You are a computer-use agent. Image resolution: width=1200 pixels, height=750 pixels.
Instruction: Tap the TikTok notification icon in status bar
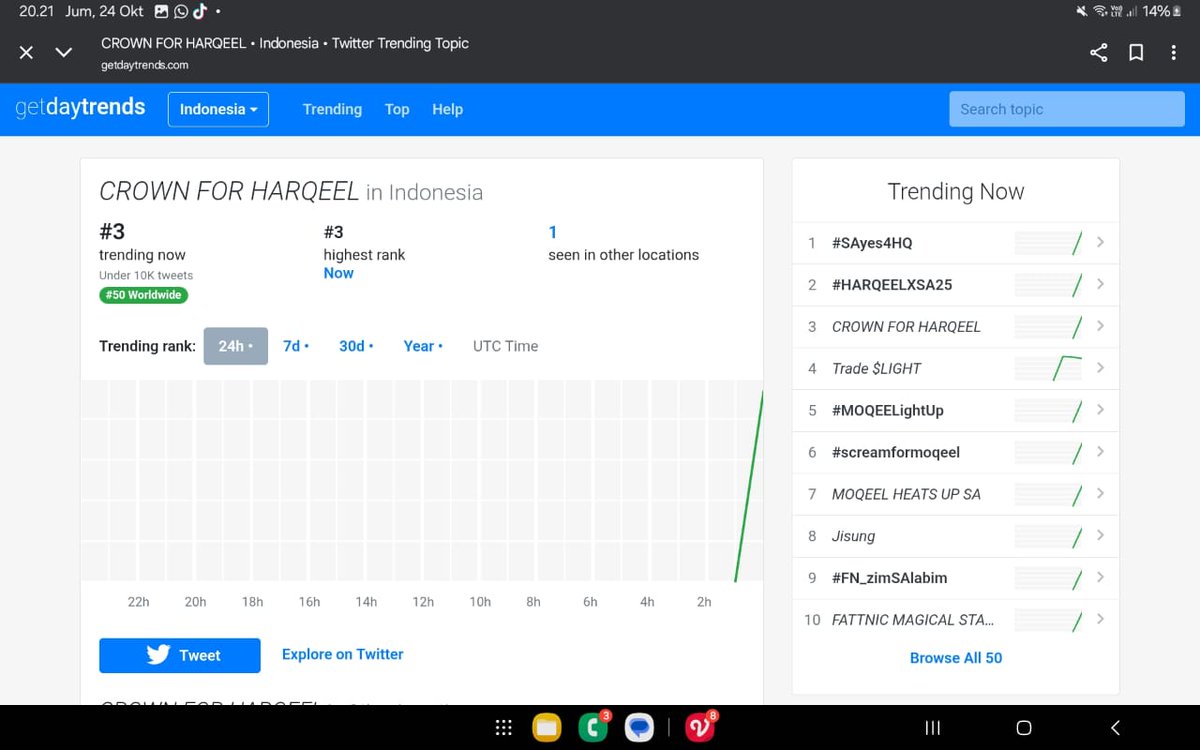[x=200, y=12]
